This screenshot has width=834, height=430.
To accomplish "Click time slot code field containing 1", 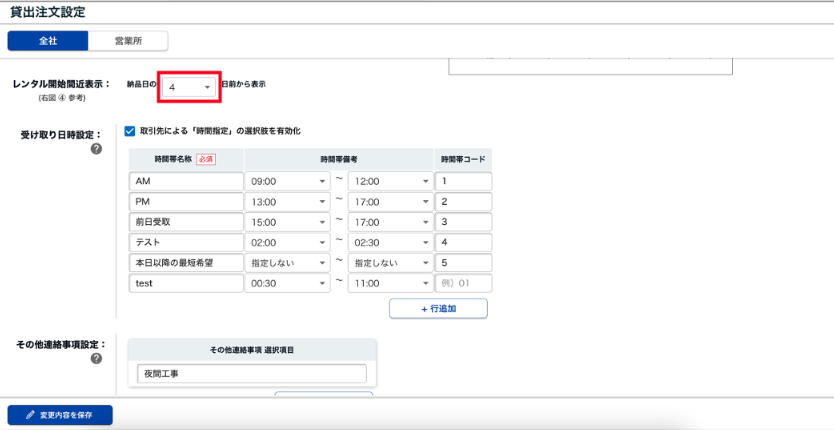I will coord(463,182).
